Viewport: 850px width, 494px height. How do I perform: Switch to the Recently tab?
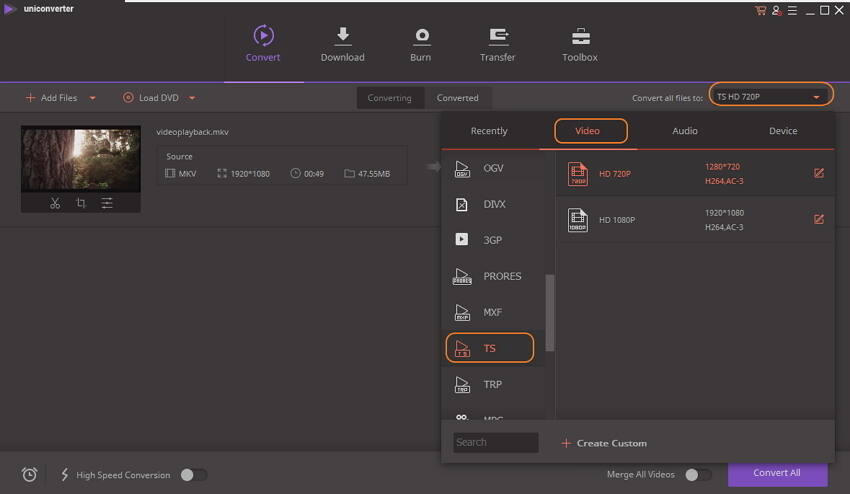tap(489, 131)
